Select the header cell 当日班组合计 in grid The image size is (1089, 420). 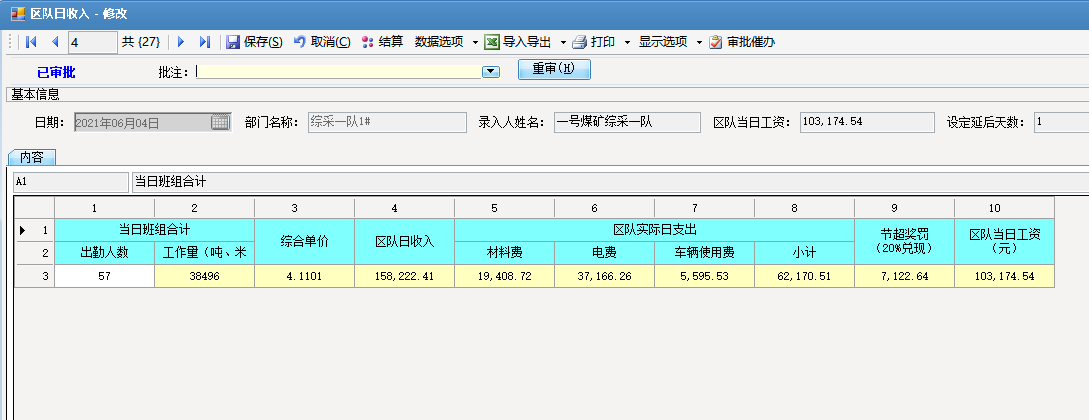154,230
